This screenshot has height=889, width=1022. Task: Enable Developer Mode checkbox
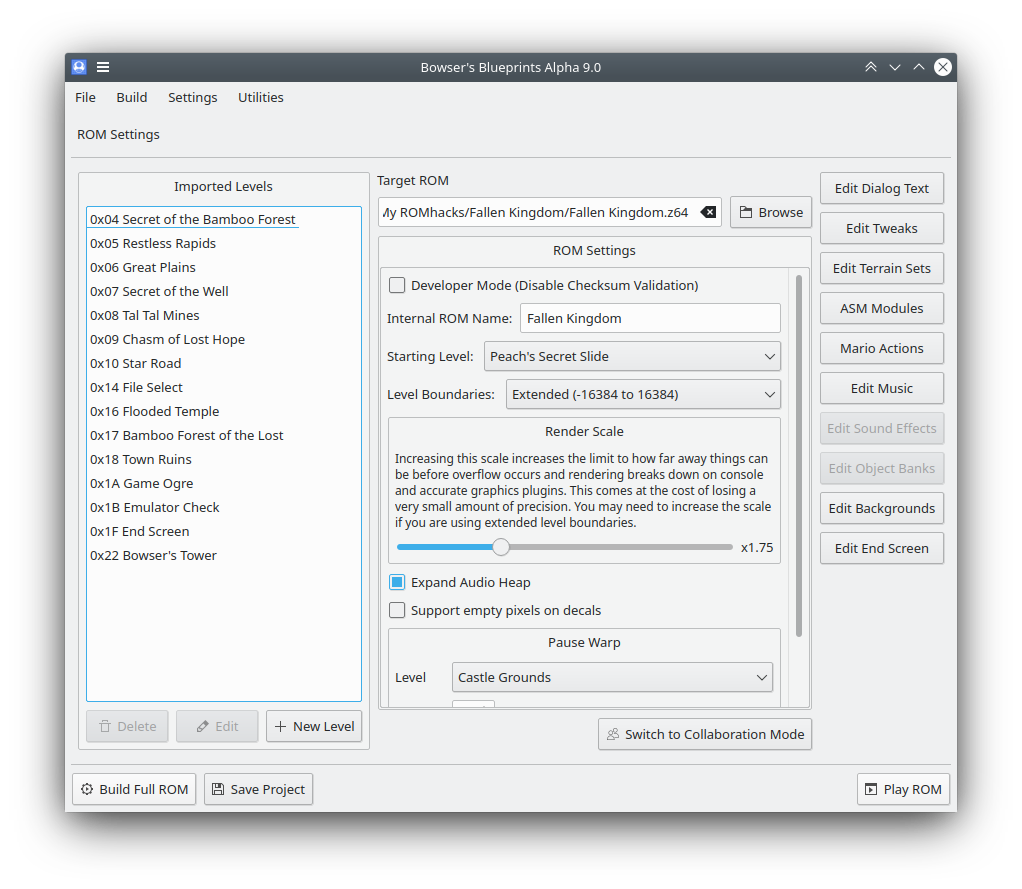(x=397, y=285)
